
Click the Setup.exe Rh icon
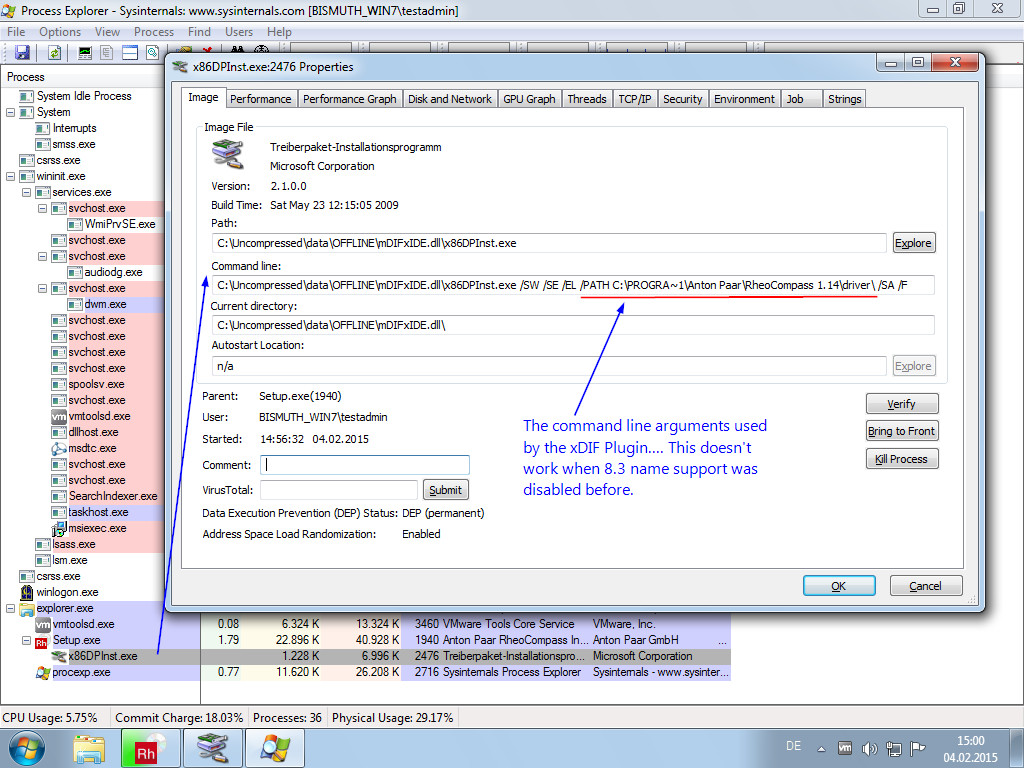[x=42, y=641]
